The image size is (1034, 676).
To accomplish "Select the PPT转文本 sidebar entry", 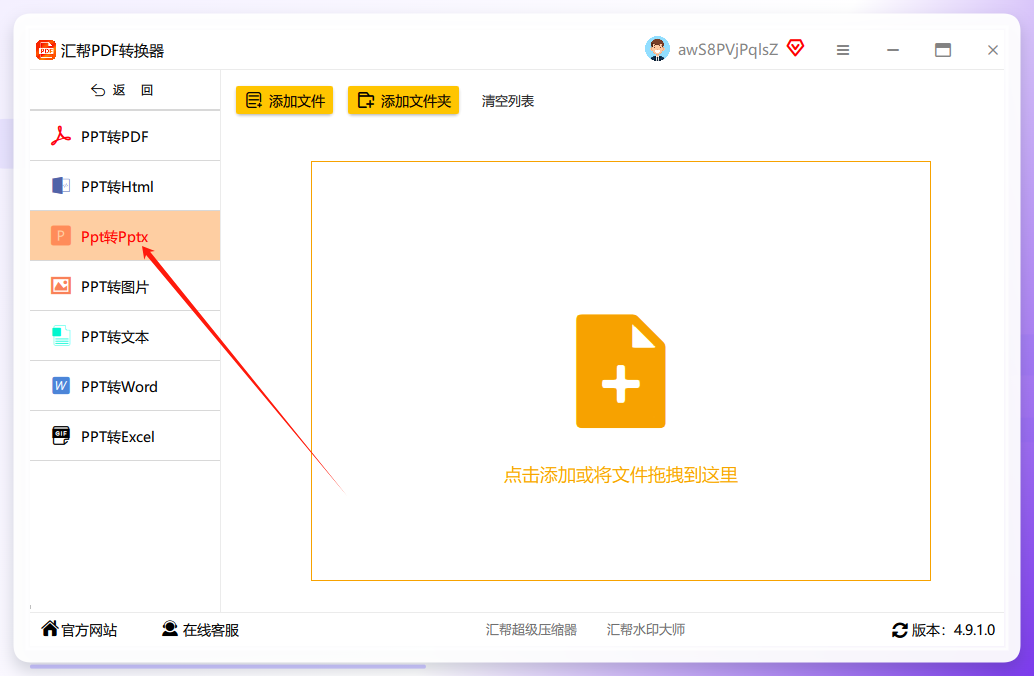I will point(125,336).
